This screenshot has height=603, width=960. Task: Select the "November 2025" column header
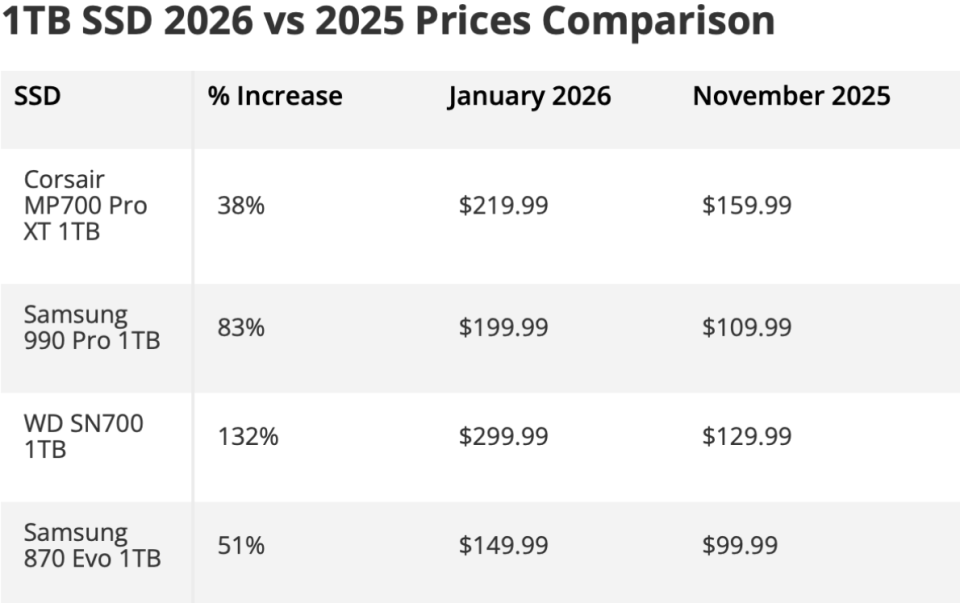[791, 96]
